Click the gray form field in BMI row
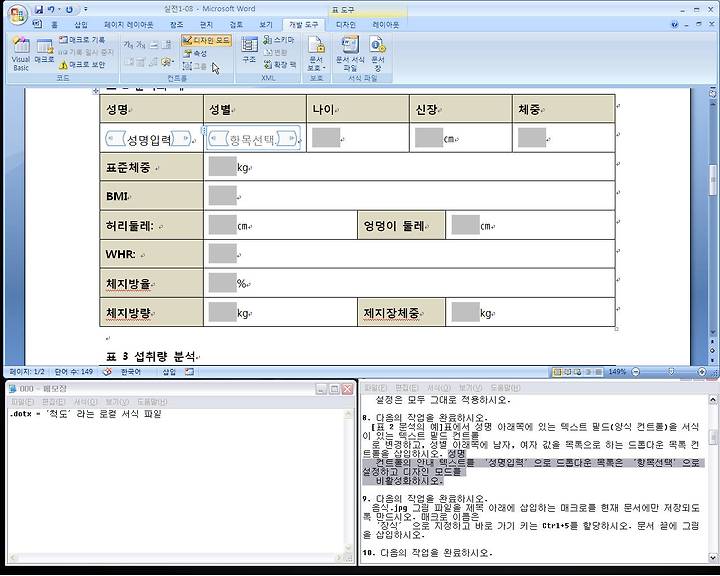This screenshot has height=576, width=720. pyautogui.click(x=223, y=196)
